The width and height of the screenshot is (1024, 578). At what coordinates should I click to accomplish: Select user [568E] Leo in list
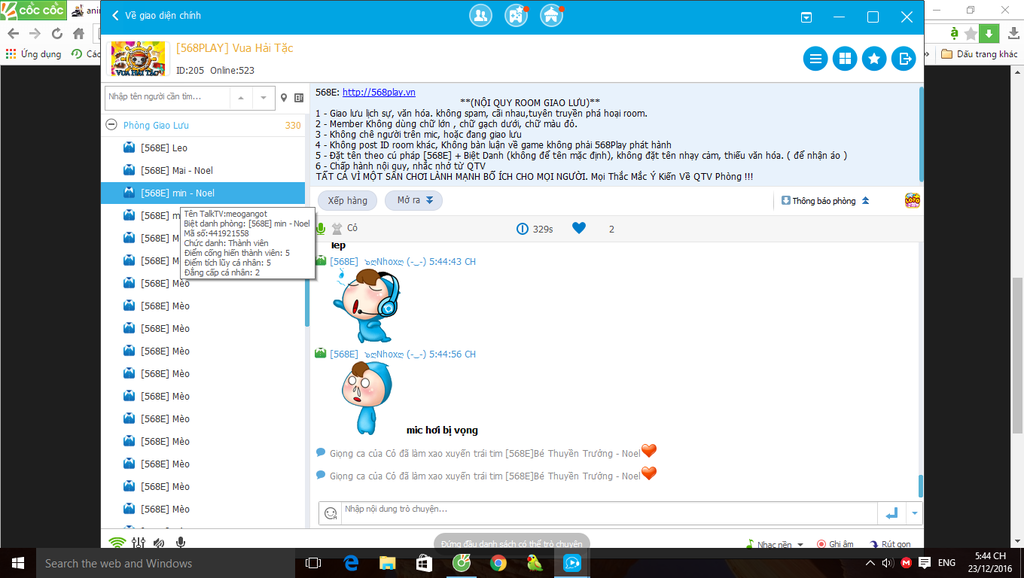(164, 148)
